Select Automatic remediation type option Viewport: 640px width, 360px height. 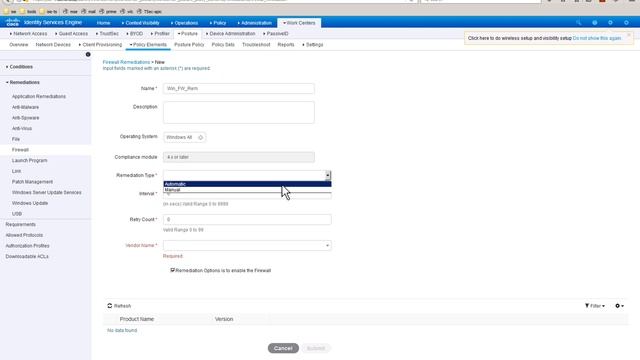click(x=247, y=184)
